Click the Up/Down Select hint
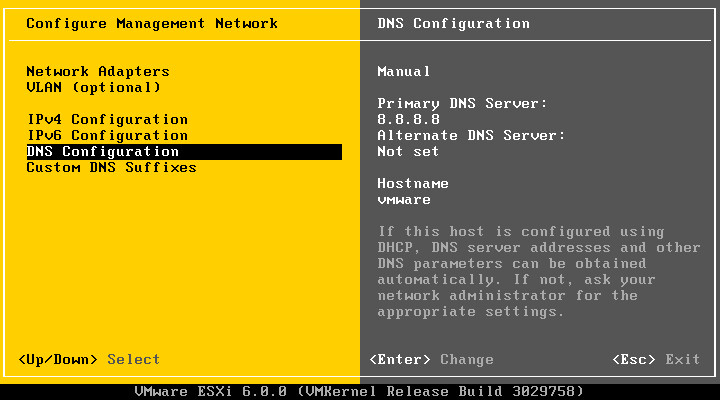Screen dimensions: 720x400 (89, 359)
